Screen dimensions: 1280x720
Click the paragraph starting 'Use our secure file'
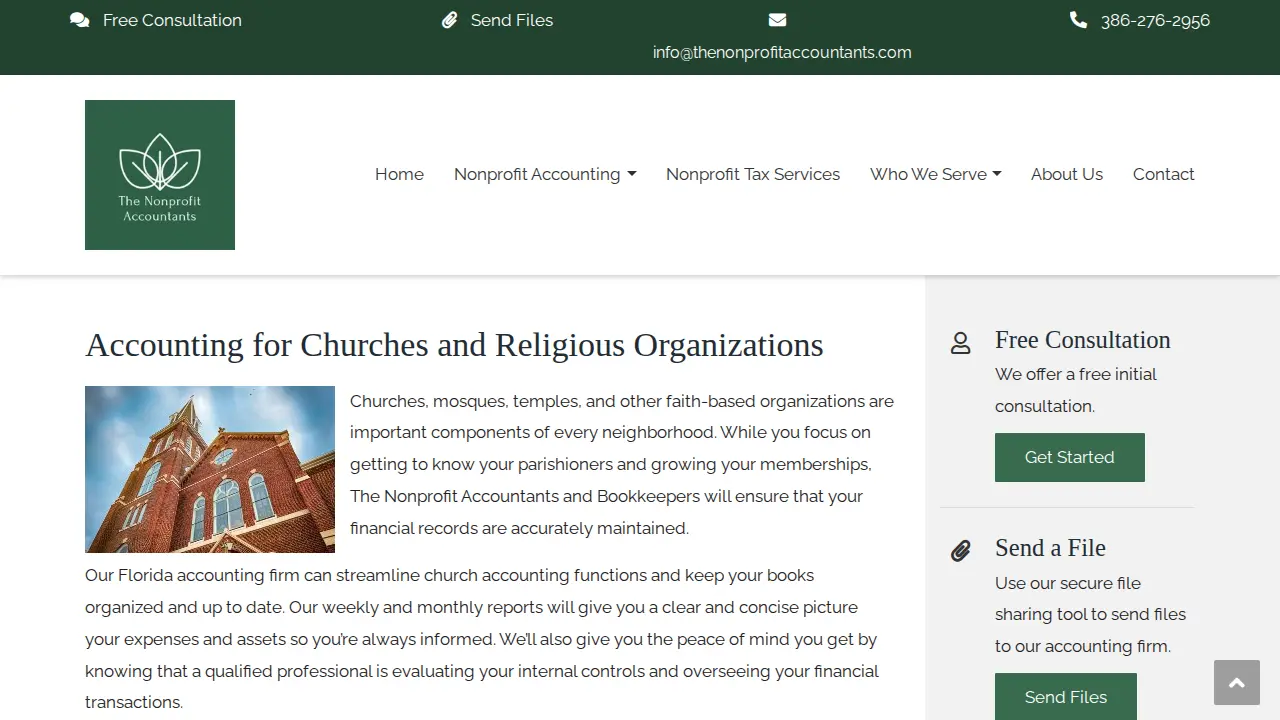click(1090, 614)
